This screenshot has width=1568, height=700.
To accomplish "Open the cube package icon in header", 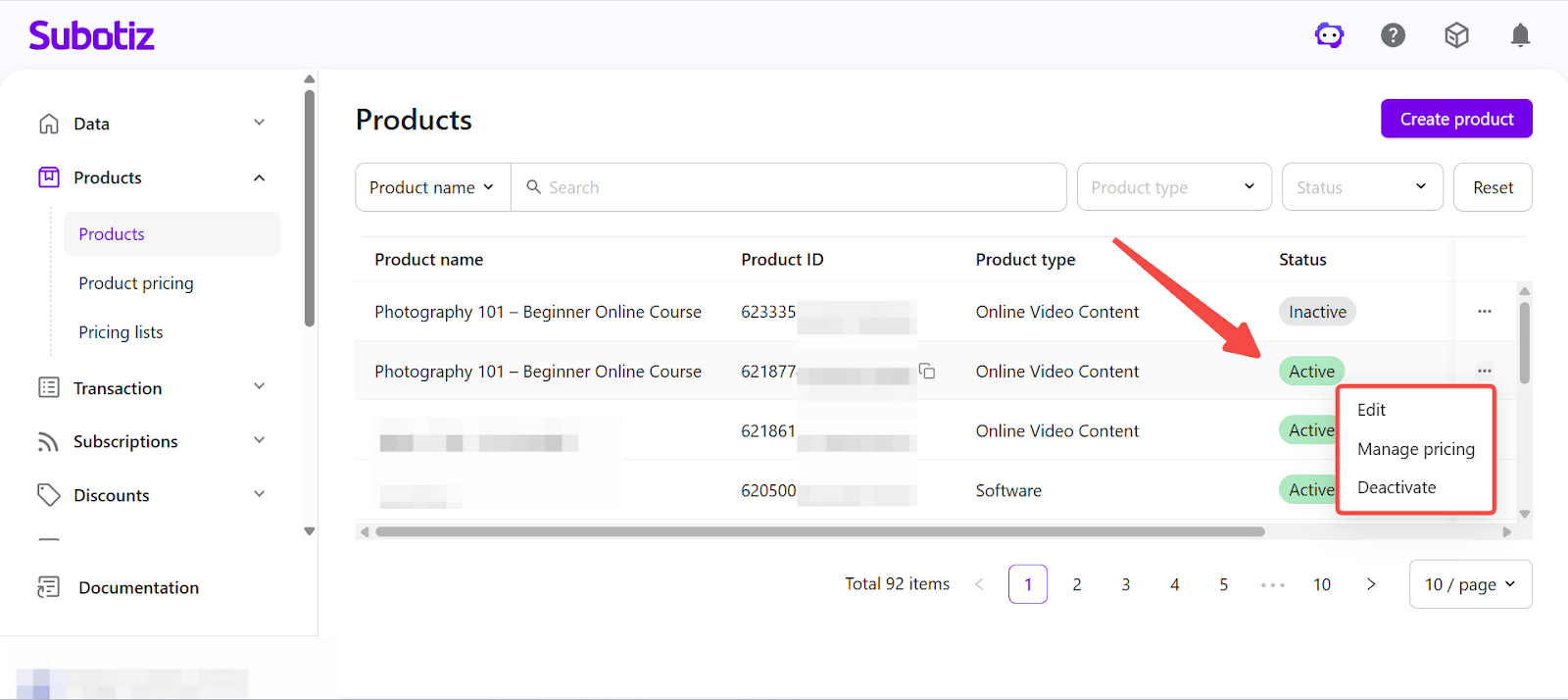I will tap(1456, 36).
